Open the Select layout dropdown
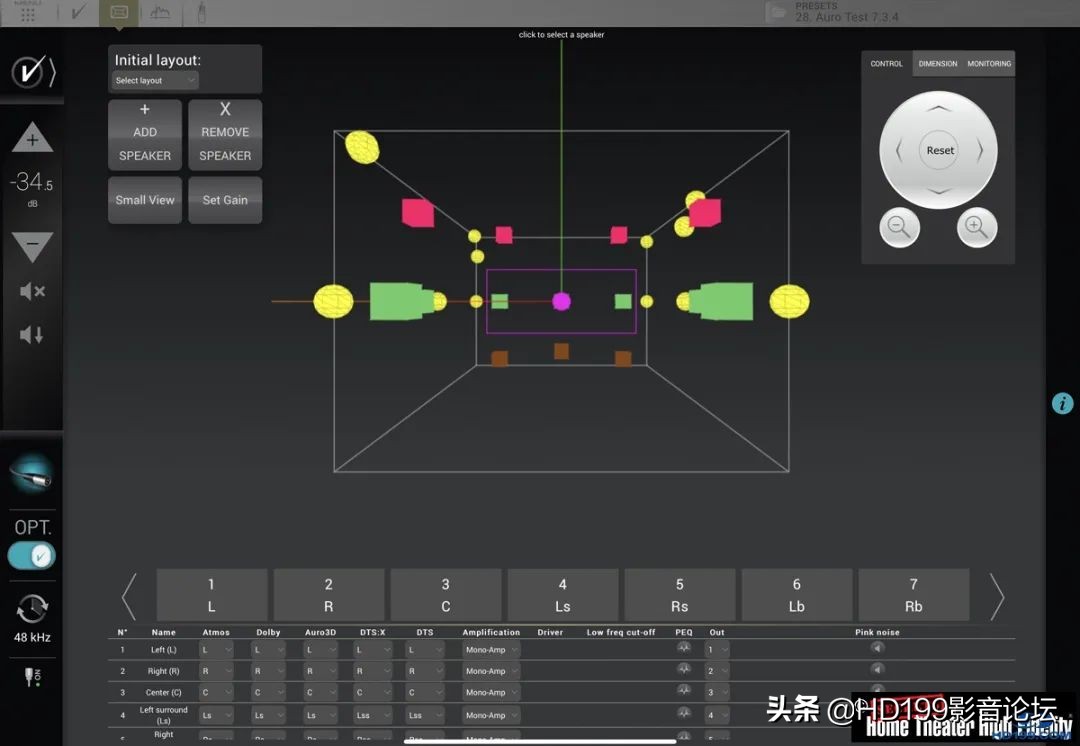This screenshot has width=1080, height=746. (x=155, y=81)
